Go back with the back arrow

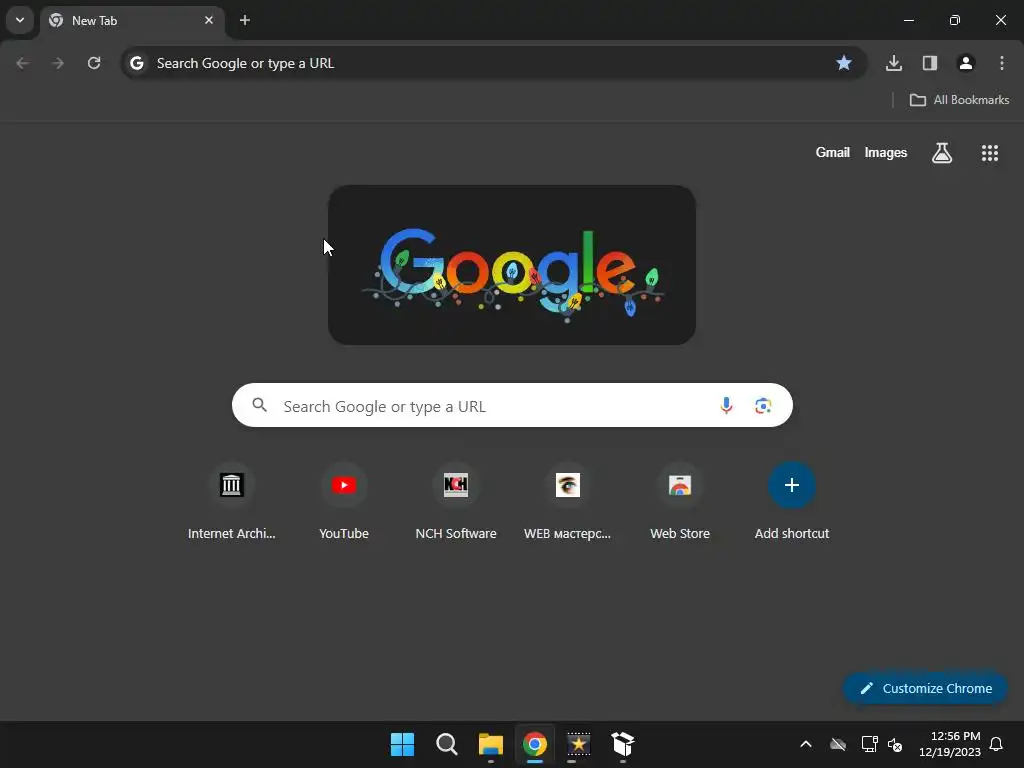click(22, 63)
